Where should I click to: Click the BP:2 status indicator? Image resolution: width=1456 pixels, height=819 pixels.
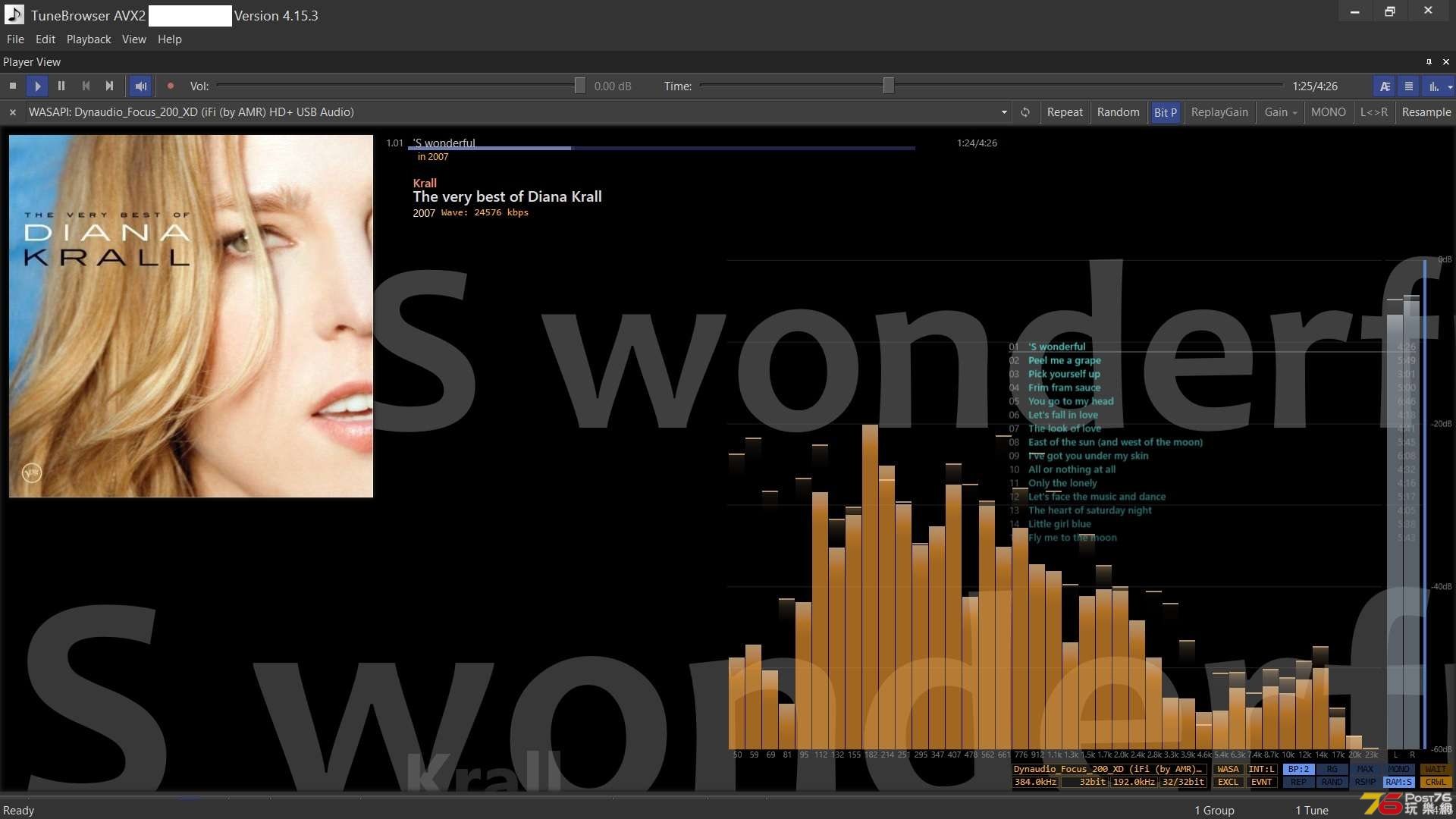click(x=1298, y=769)
